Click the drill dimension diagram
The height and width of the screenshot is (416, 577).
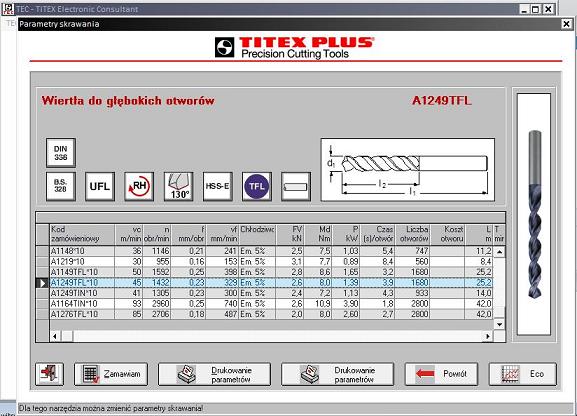[x=407, y=170]
